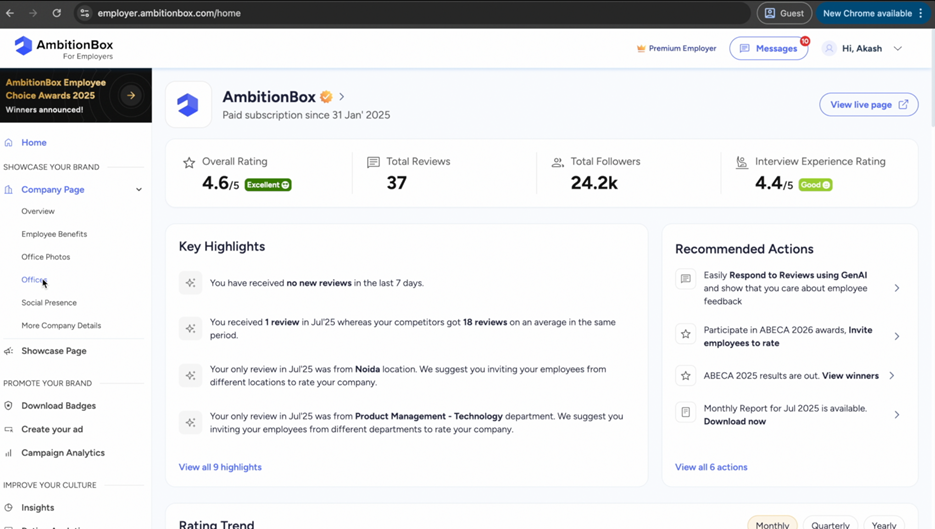Collapse the Company Page sidebar section

[139, 190]
